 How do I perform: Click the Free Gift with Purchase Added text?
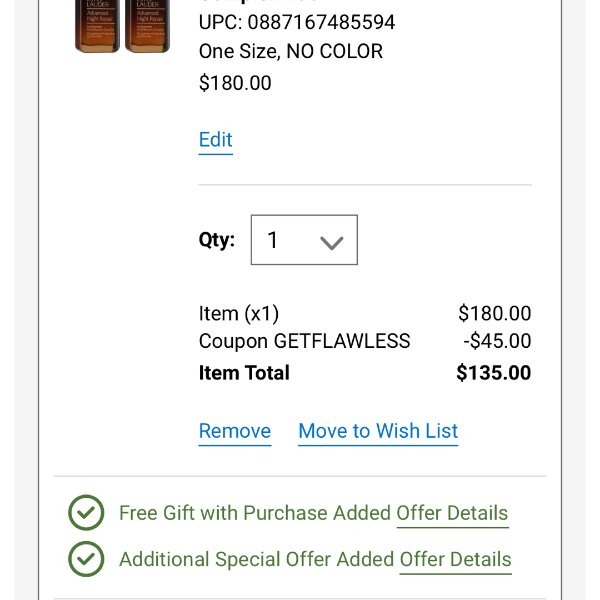255,513
